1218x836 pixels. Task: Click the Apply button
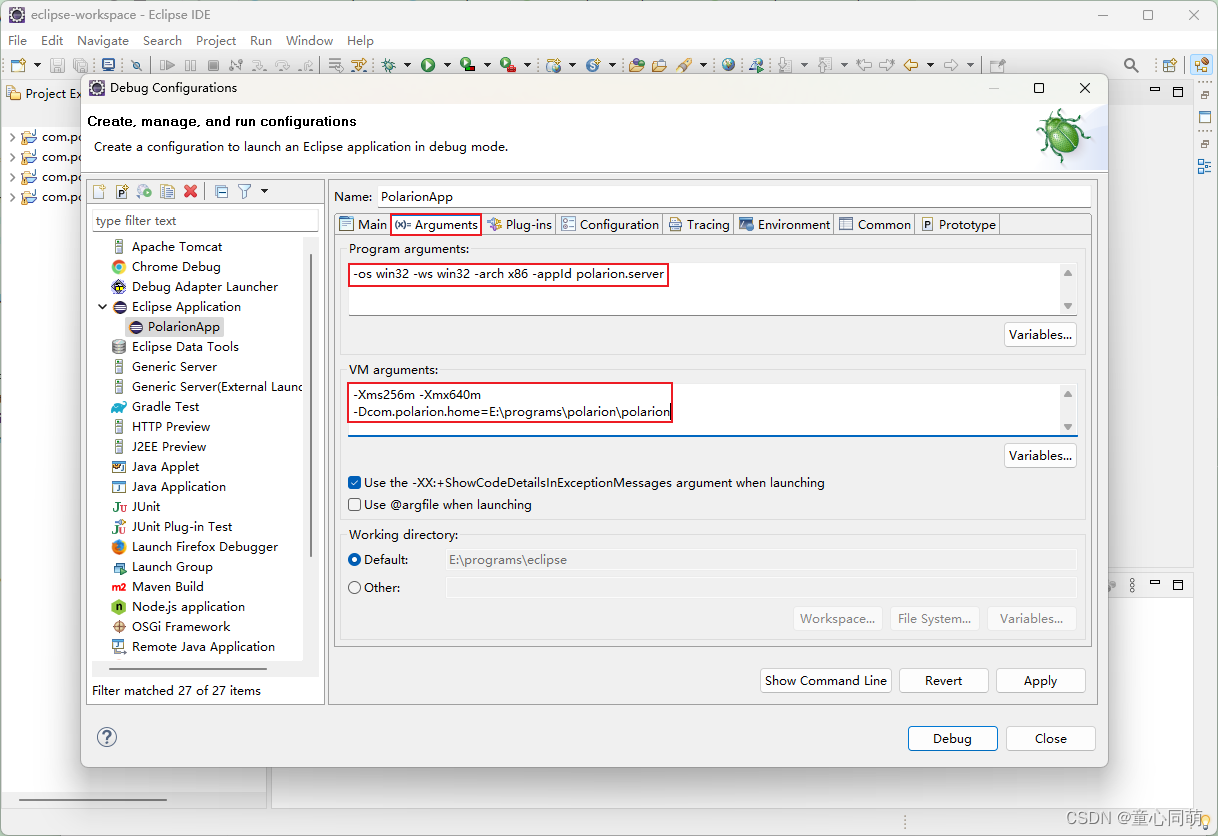[x=1040, y=680]
